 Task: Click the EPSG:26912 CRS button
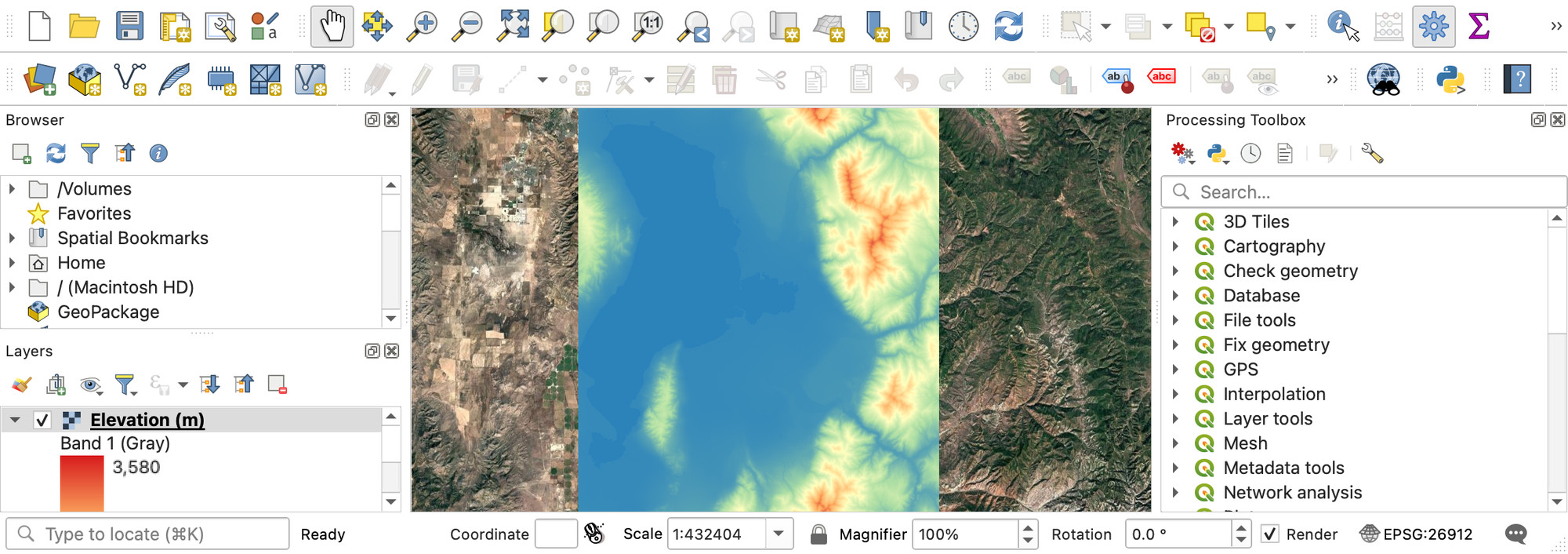pos(1416,534)
